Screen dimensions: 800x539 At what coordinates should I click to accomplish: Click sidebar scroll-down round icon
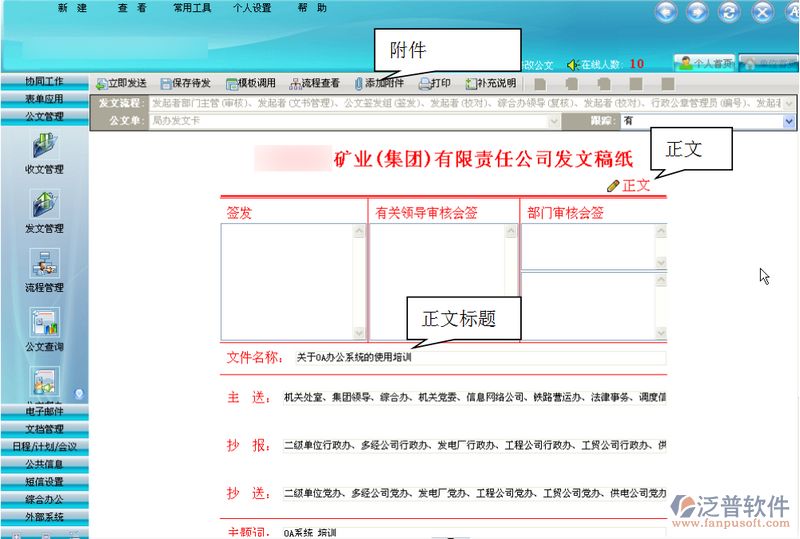click(79, 394)
